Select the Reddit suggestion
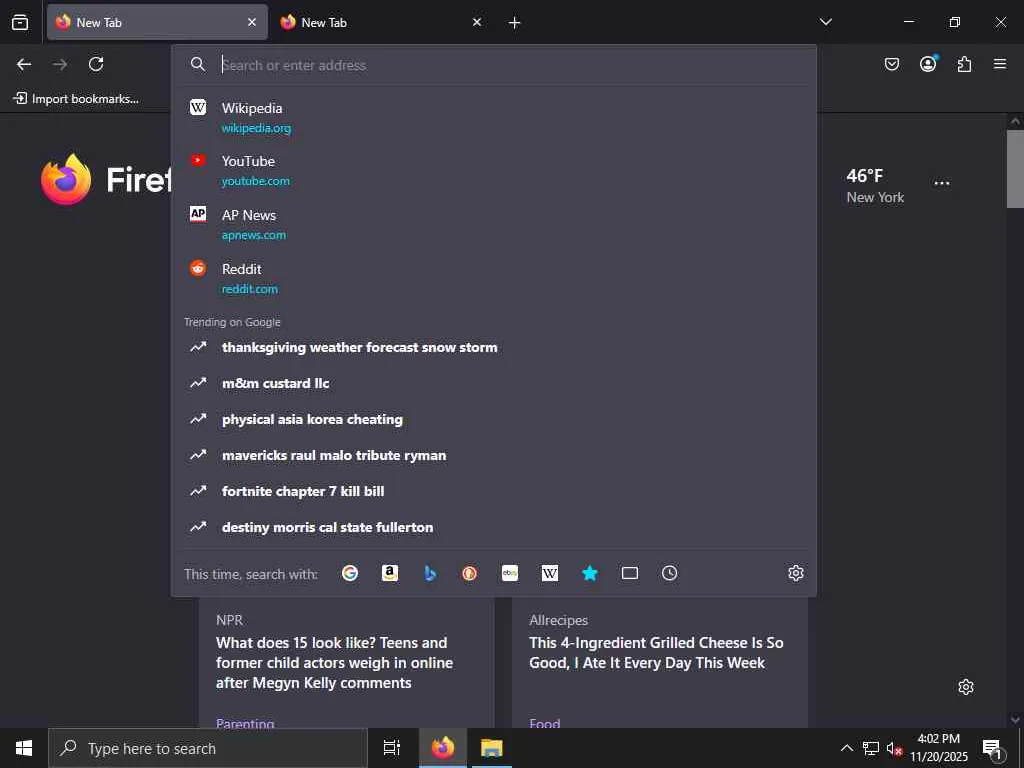This screenshot has height=768, width=1024. tap(494, 279)
